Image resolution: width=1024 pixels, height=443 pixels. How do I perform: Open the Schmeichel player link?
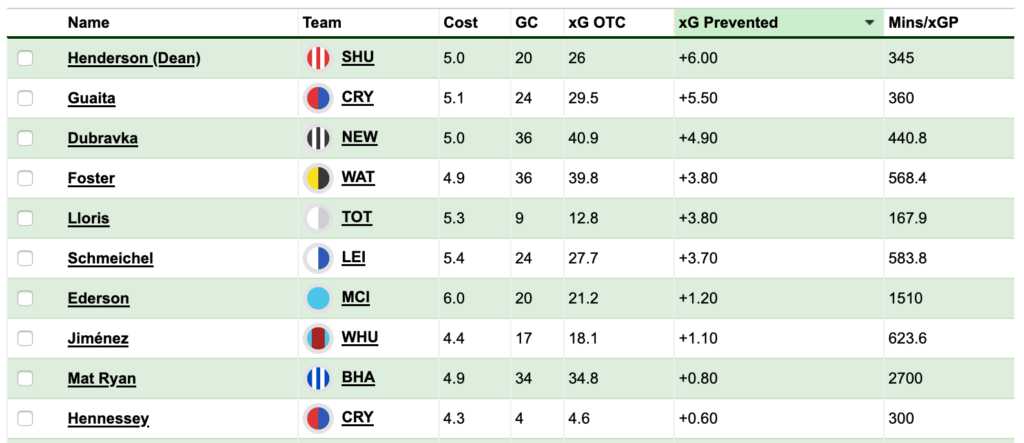[x=110, y=259]
